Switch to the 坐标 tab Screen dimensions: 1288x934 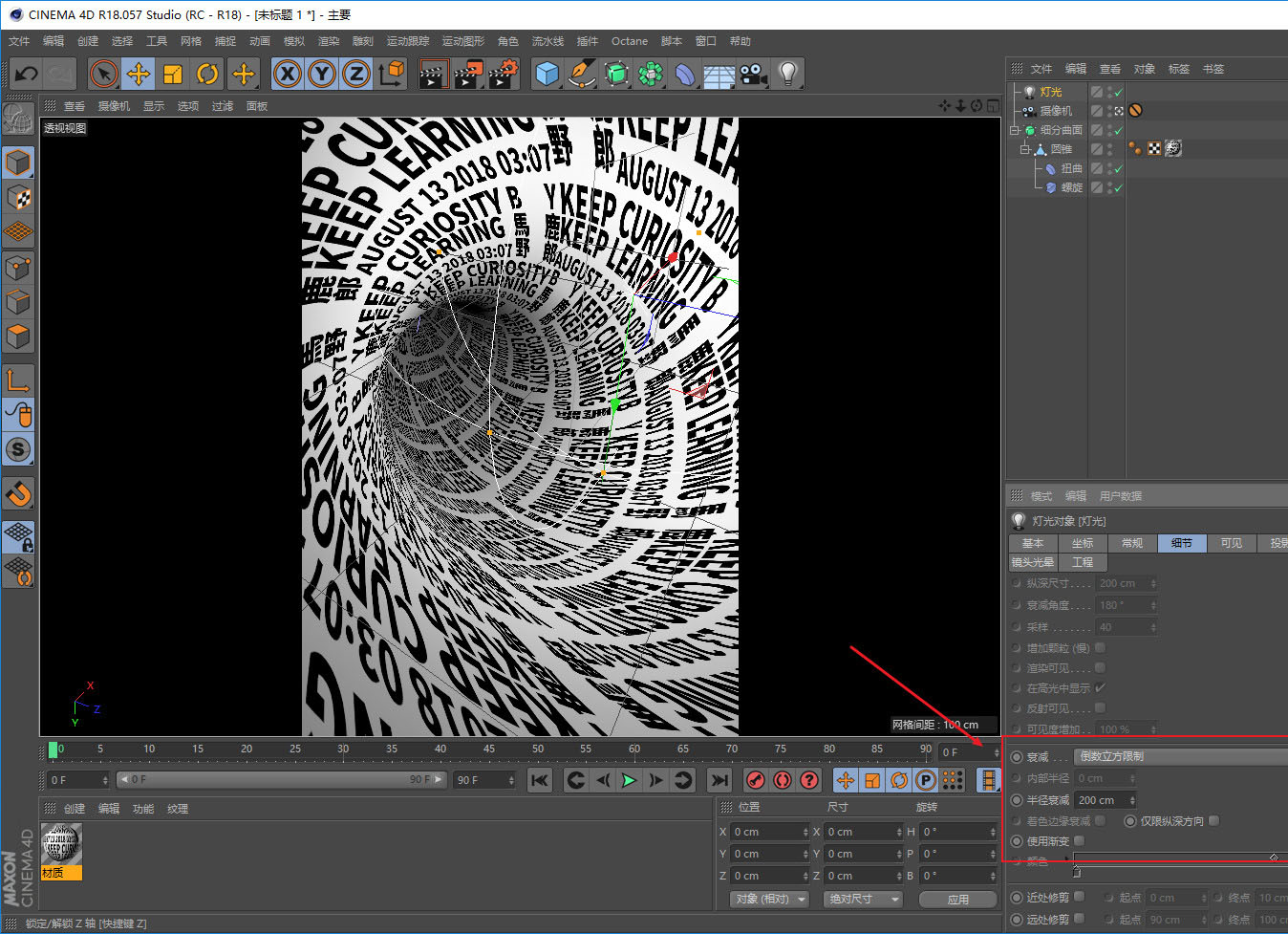(1083, 543)
